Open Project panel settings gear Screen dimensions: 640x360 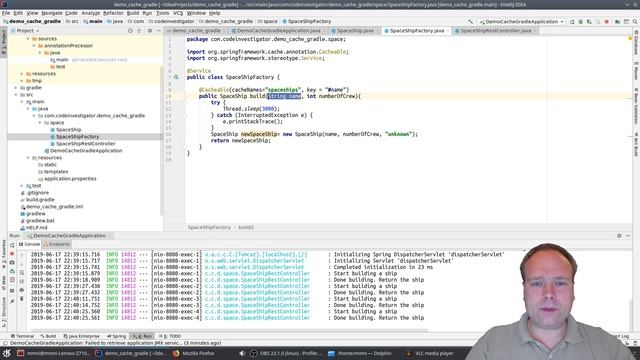click(150, 31)
